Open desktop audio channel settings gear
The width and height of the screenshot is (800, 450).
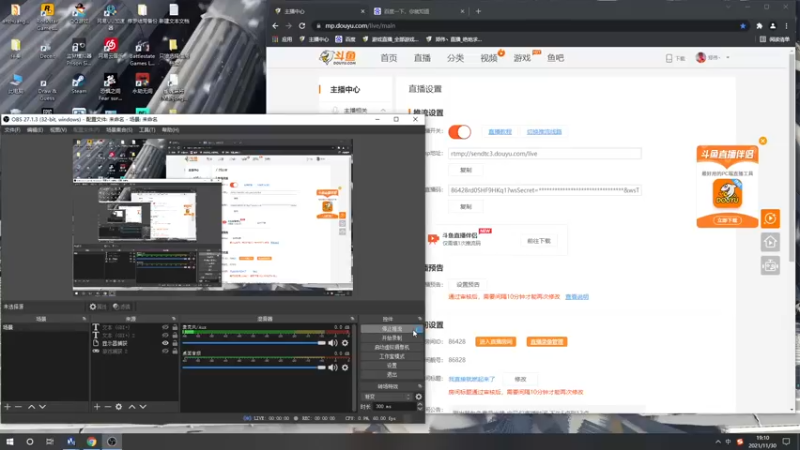coord(345,367)
